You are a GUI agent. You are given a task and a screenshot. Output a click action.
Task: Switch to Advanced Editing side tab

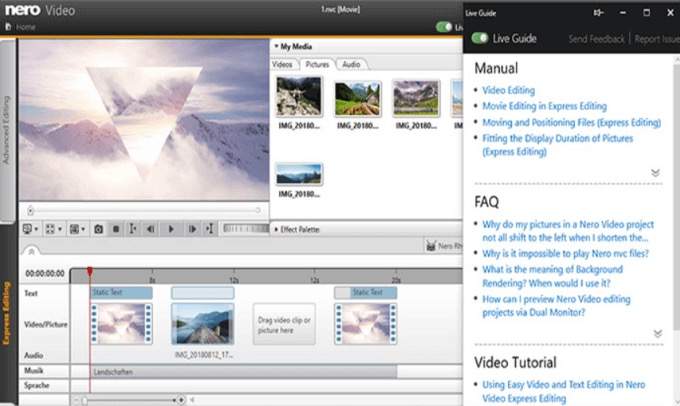(x=7, y=130)
